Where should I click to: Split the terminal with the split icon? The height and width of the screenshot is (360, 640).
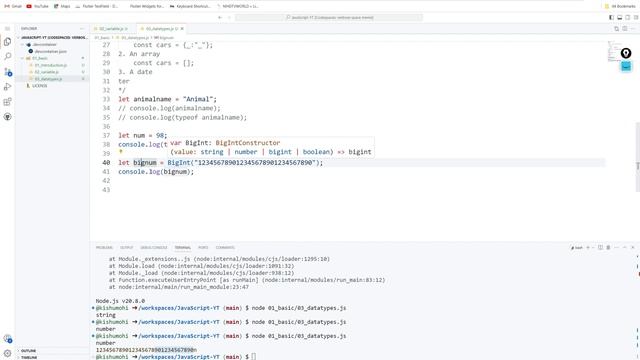tap(600, 248)
